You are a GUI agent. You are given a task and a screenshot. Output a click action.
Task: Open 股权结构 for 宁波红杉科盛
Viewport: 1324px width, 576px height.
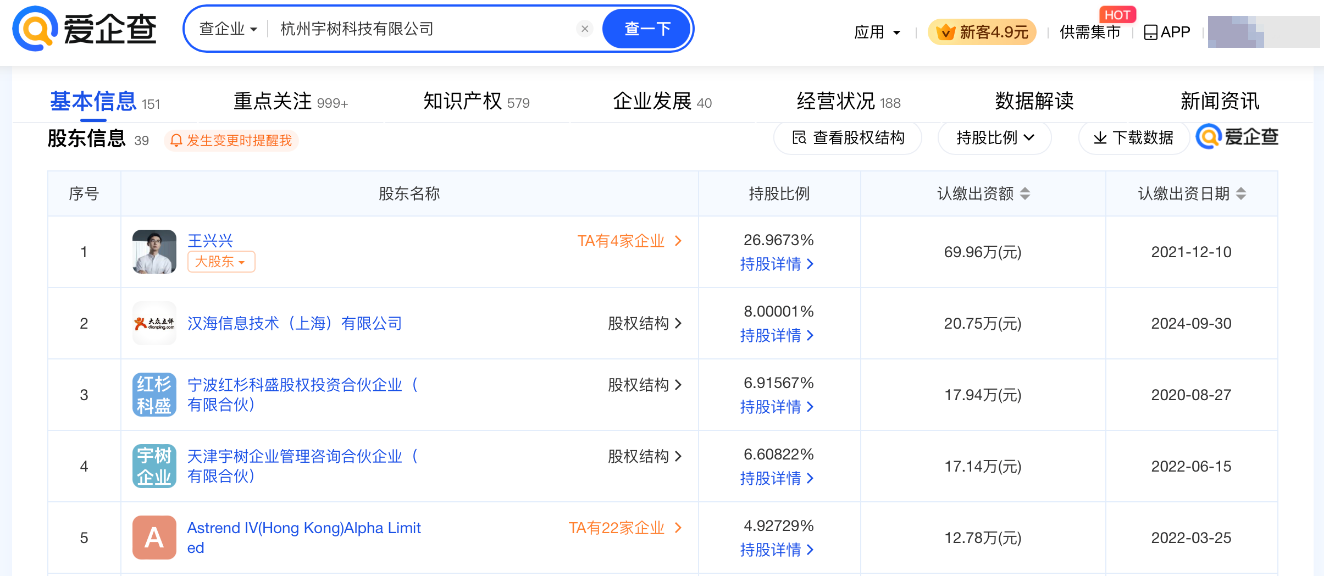tap(645, 385)
